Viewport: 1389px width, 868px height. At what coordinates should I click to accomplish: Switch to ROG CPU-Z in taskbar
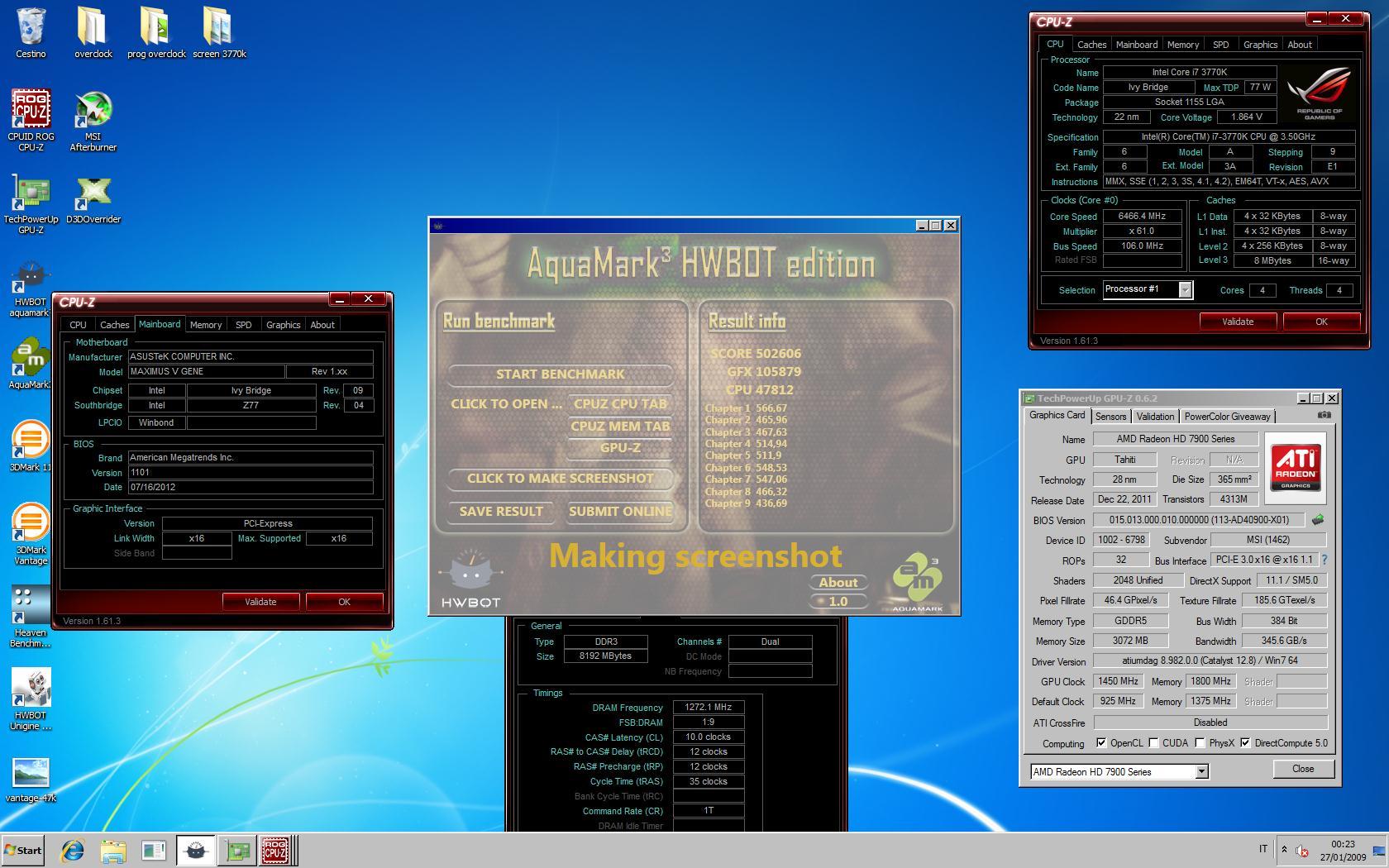(277, 850)
